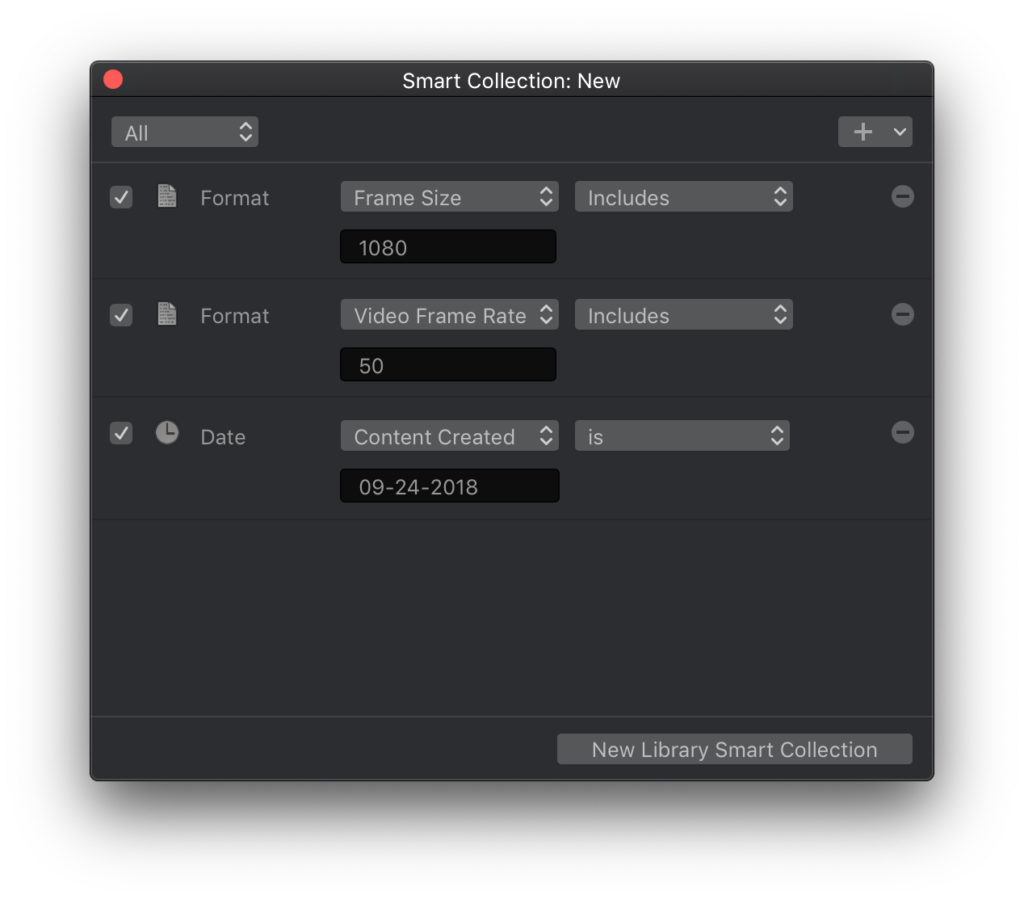The image size is (1024, 900).
Task: Click the 1080 frame size text field
Action: [448, 247]
